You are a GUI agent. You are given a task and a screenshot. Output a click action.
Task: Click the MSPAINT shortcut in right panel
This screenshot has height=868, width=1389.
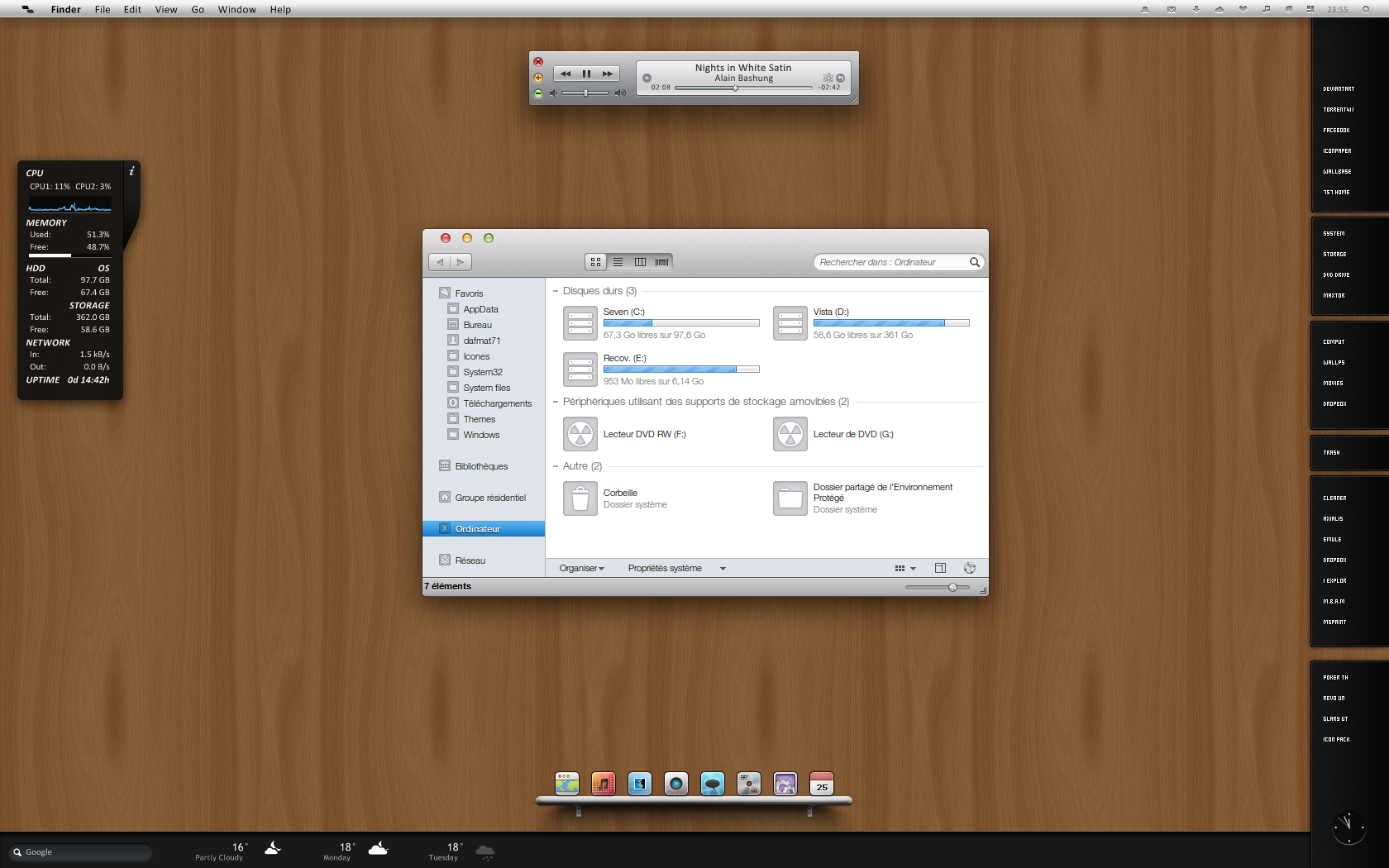click(1334, 622)
